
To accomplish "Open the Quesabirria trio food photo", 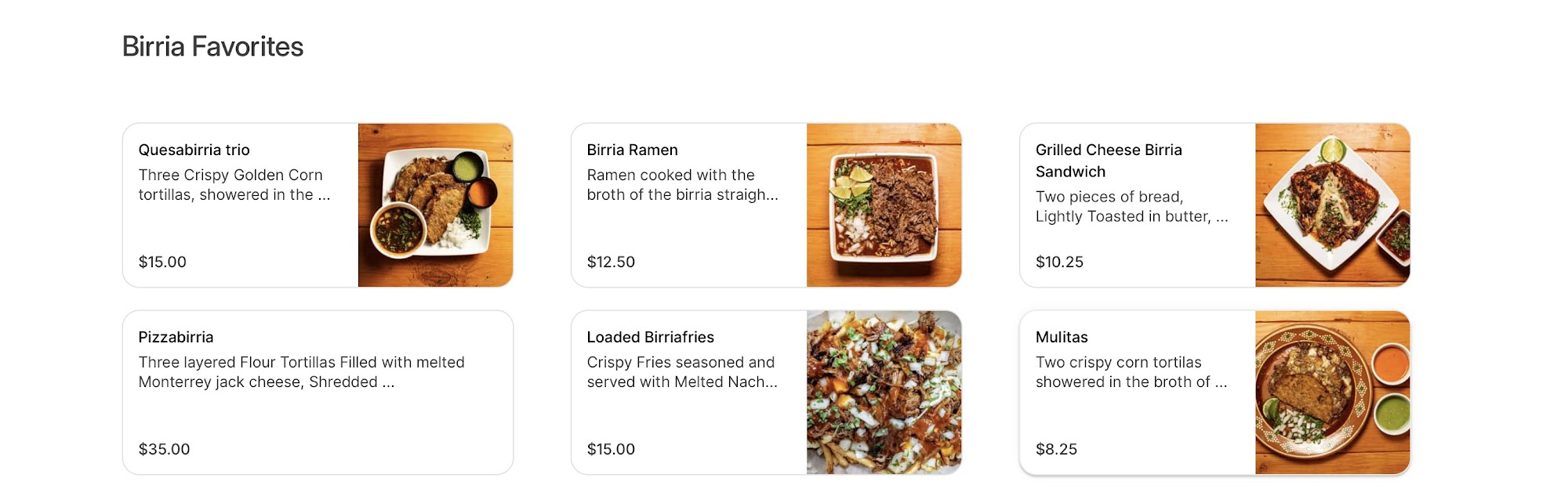I will 435,205.
